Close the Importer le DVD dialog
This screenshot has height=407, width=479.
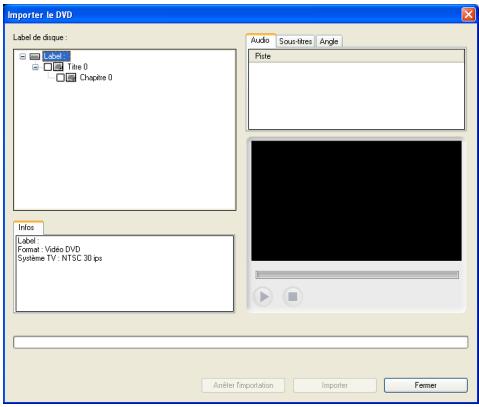point(468,15)
